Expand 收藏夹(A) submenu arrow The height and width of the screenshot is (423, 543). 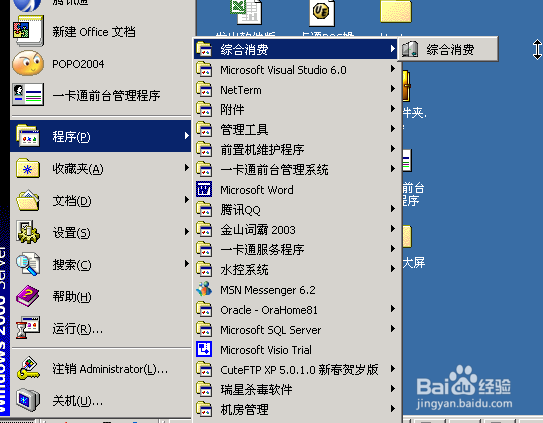pos(187,168)
